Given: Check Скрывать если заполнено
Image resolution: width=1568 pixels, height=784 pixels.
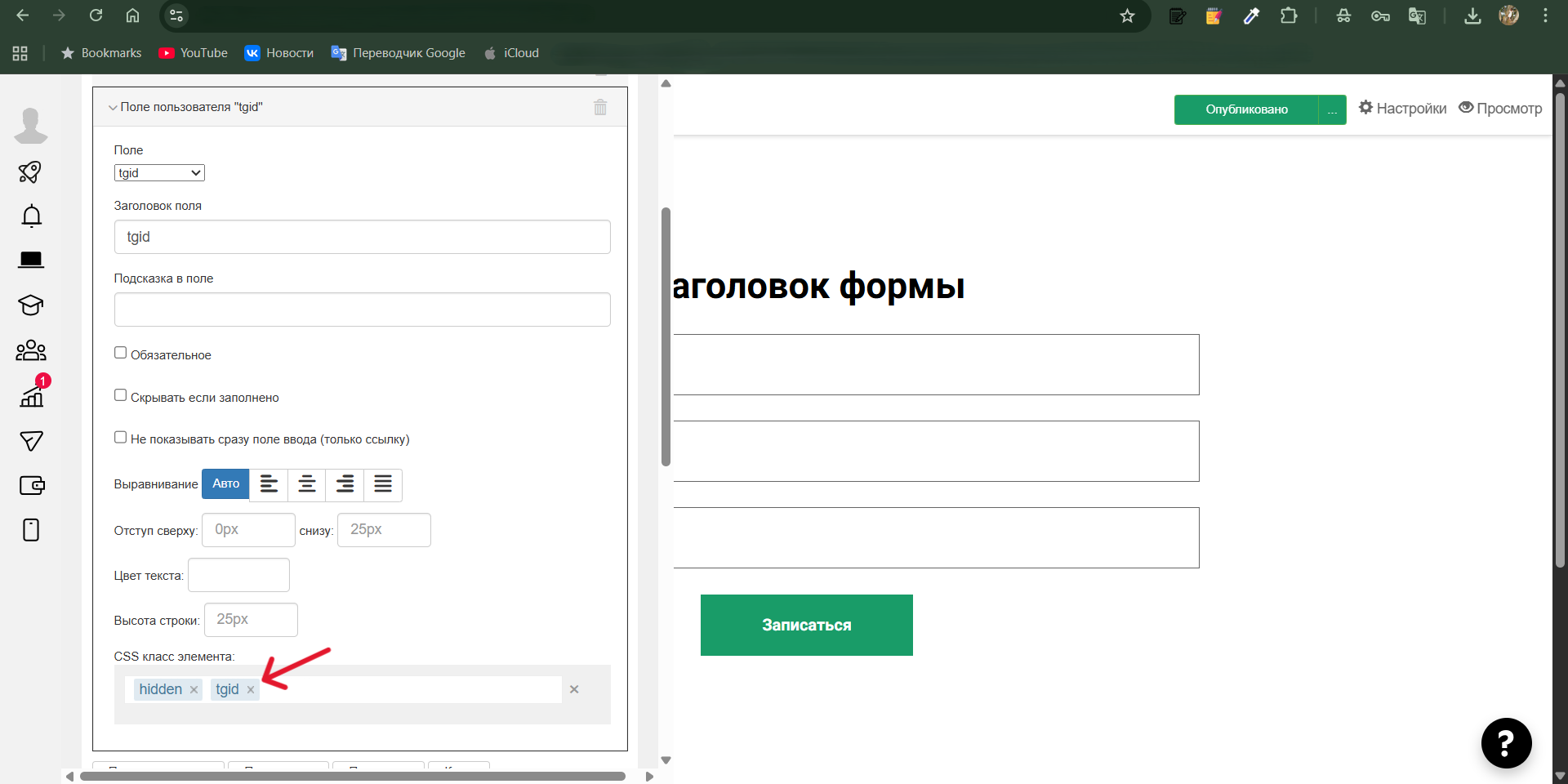Looking at the screenshot, I should [120, 394].
